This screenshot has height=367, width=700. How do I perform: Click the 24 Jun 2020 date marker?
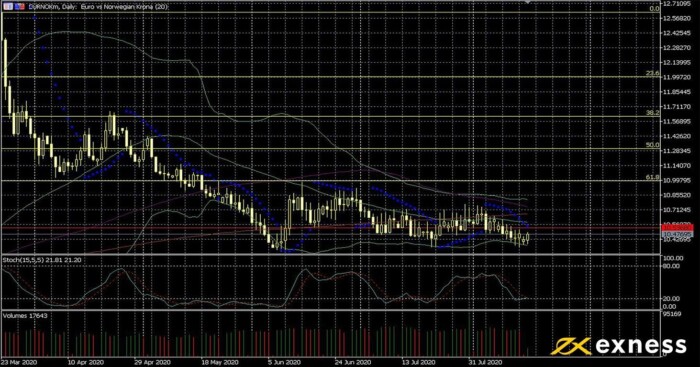coord(352,362)
